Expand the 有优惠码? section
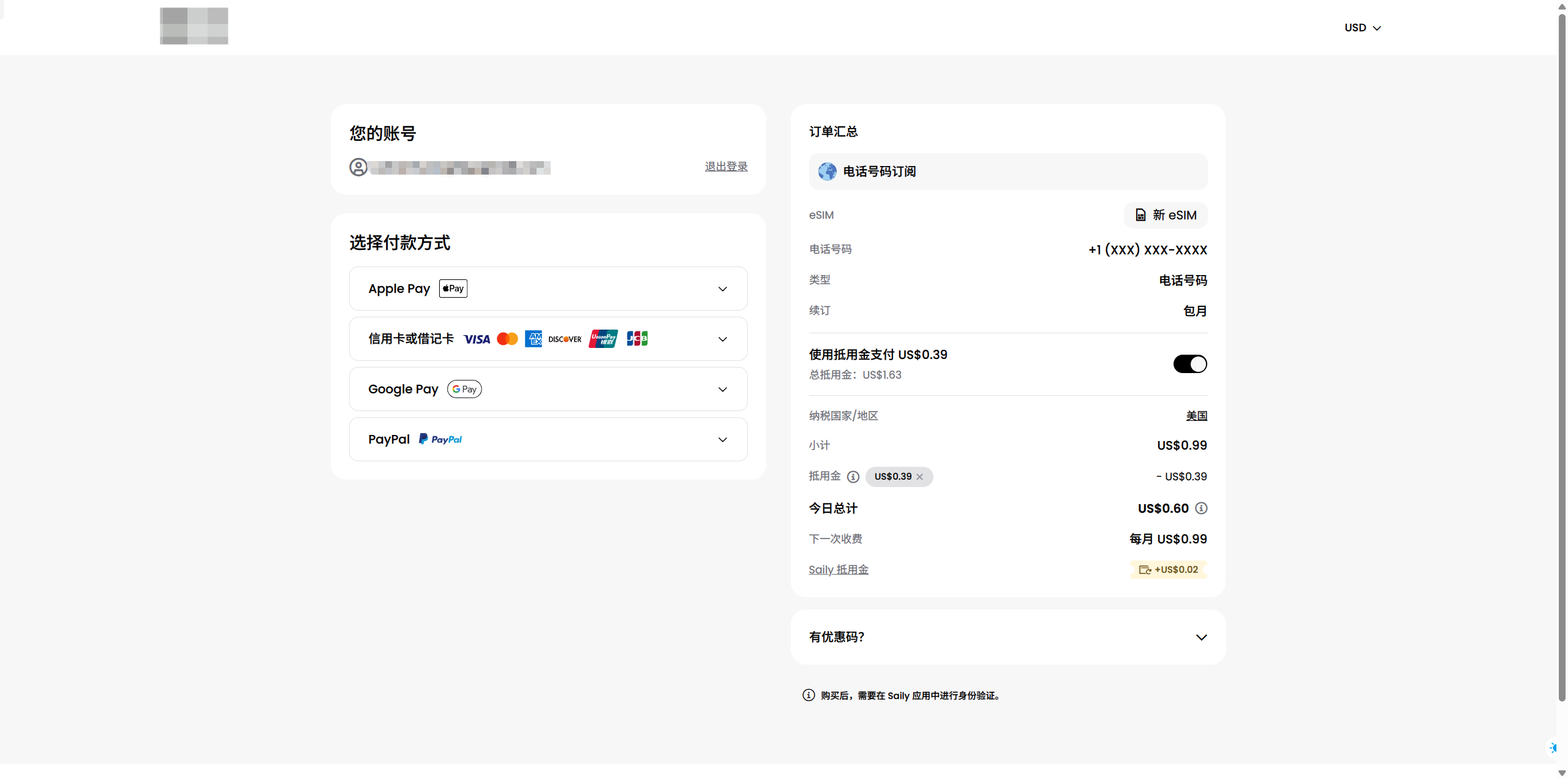 (1008, 637)
